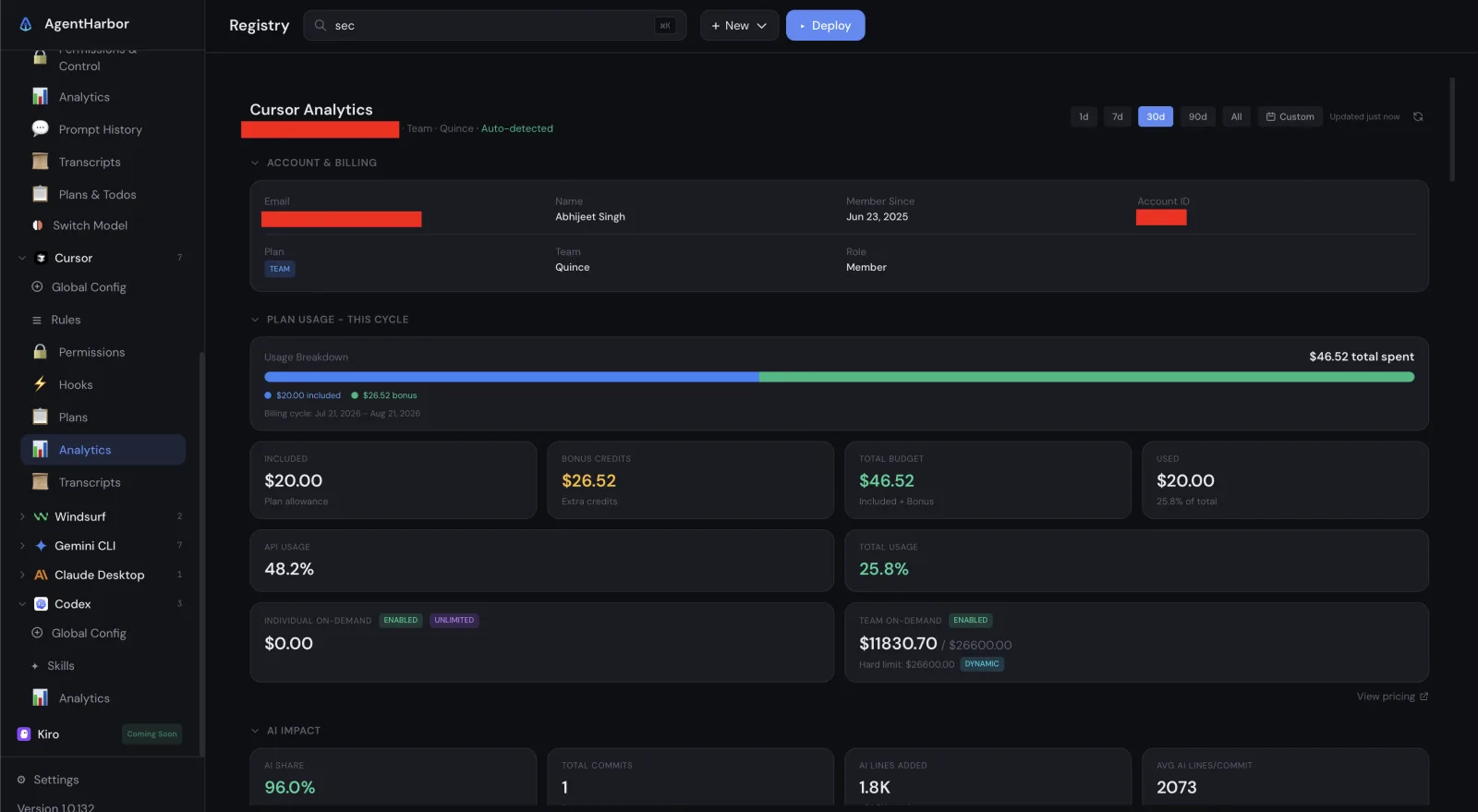Collapse the Cursor tree section

(22, 258)
